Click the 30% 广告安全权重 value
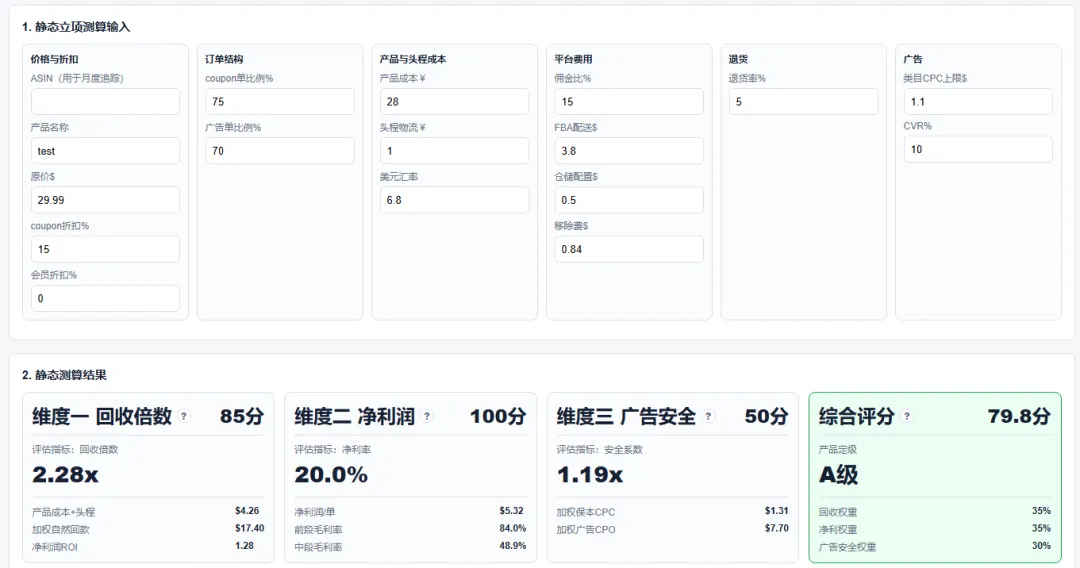The image size is (1080, 568). click(x=1041, y=545)
